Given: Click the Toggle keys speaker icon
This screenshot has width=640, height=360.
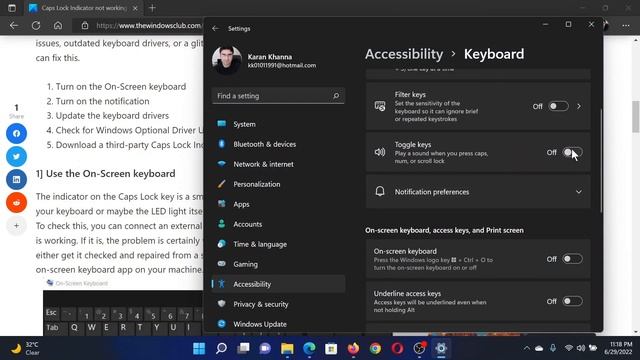Looking at the screenshot, I should click(380, 152).
